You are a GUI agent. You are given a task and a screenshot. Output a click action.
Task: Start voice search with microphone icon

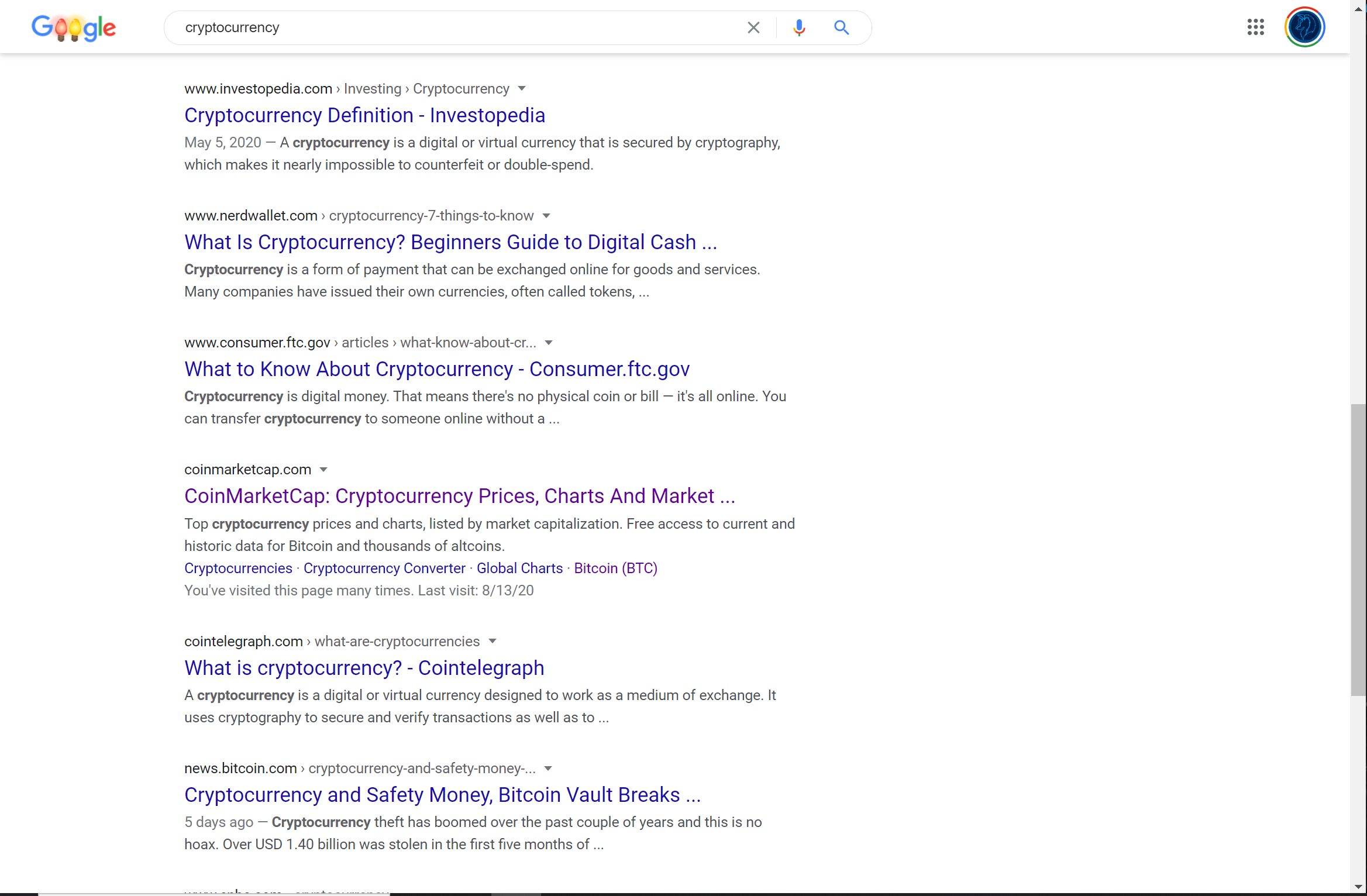click(799, 27)
